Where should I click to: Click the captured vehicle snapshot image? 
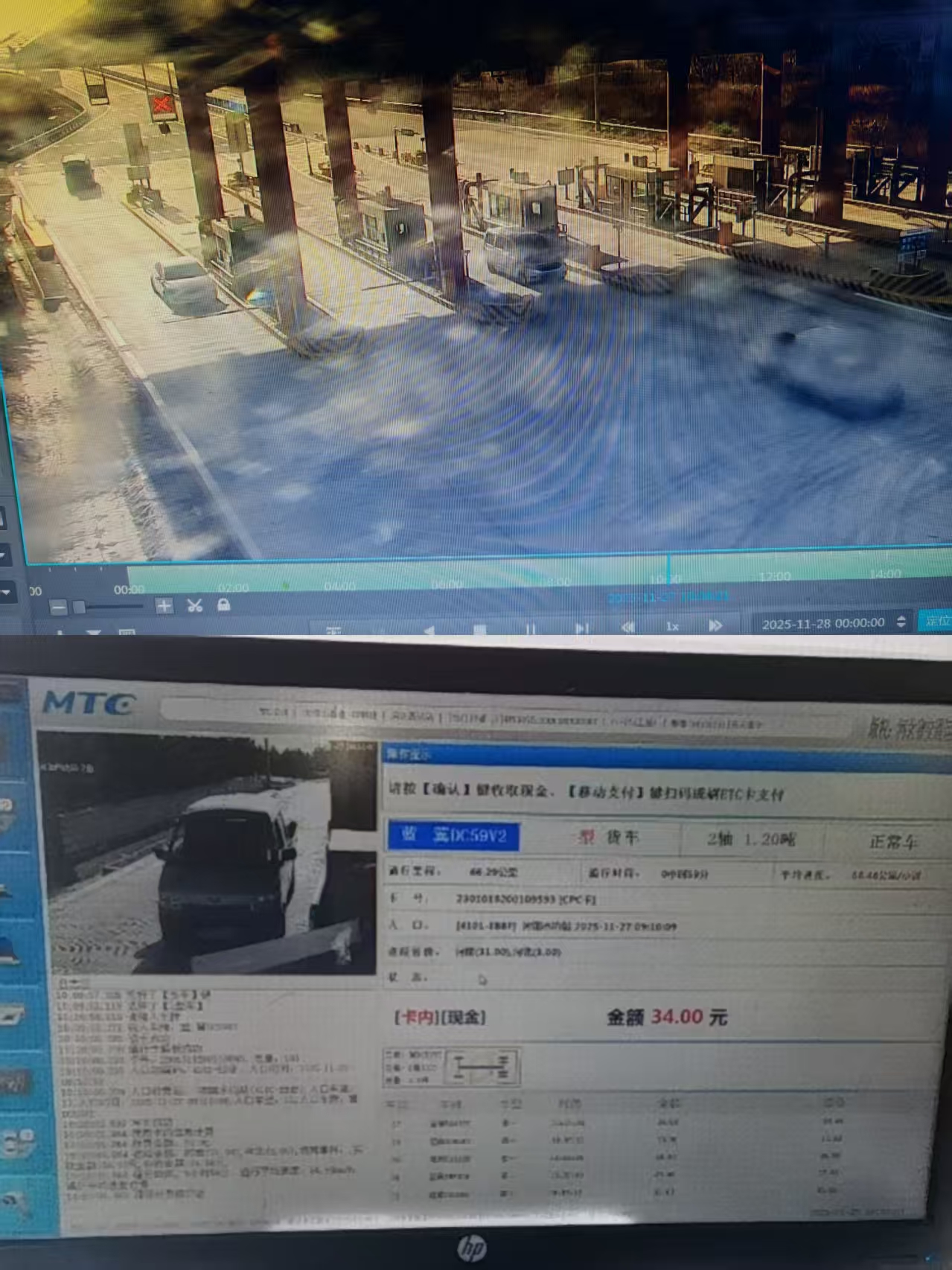[207, 852]
